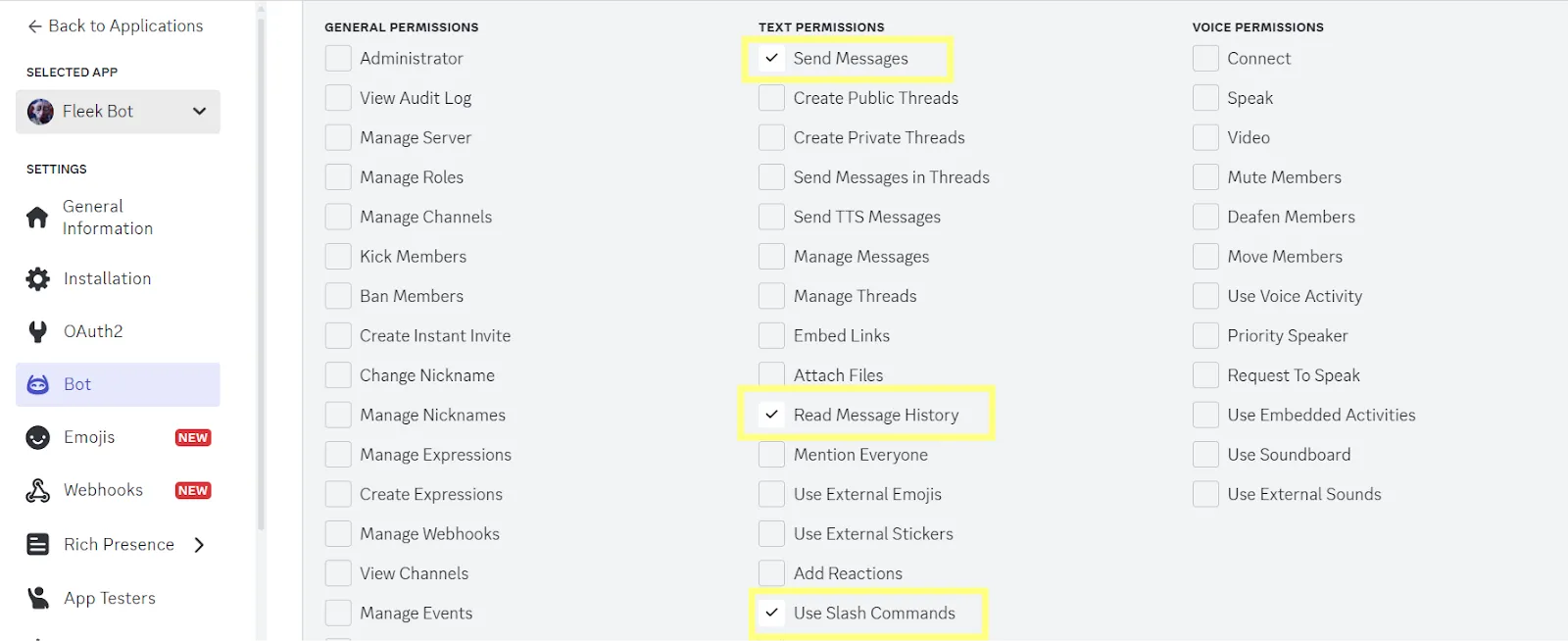Disable the Use Slash Commands checkbox

pyautogui.click(x=772, y=614)
